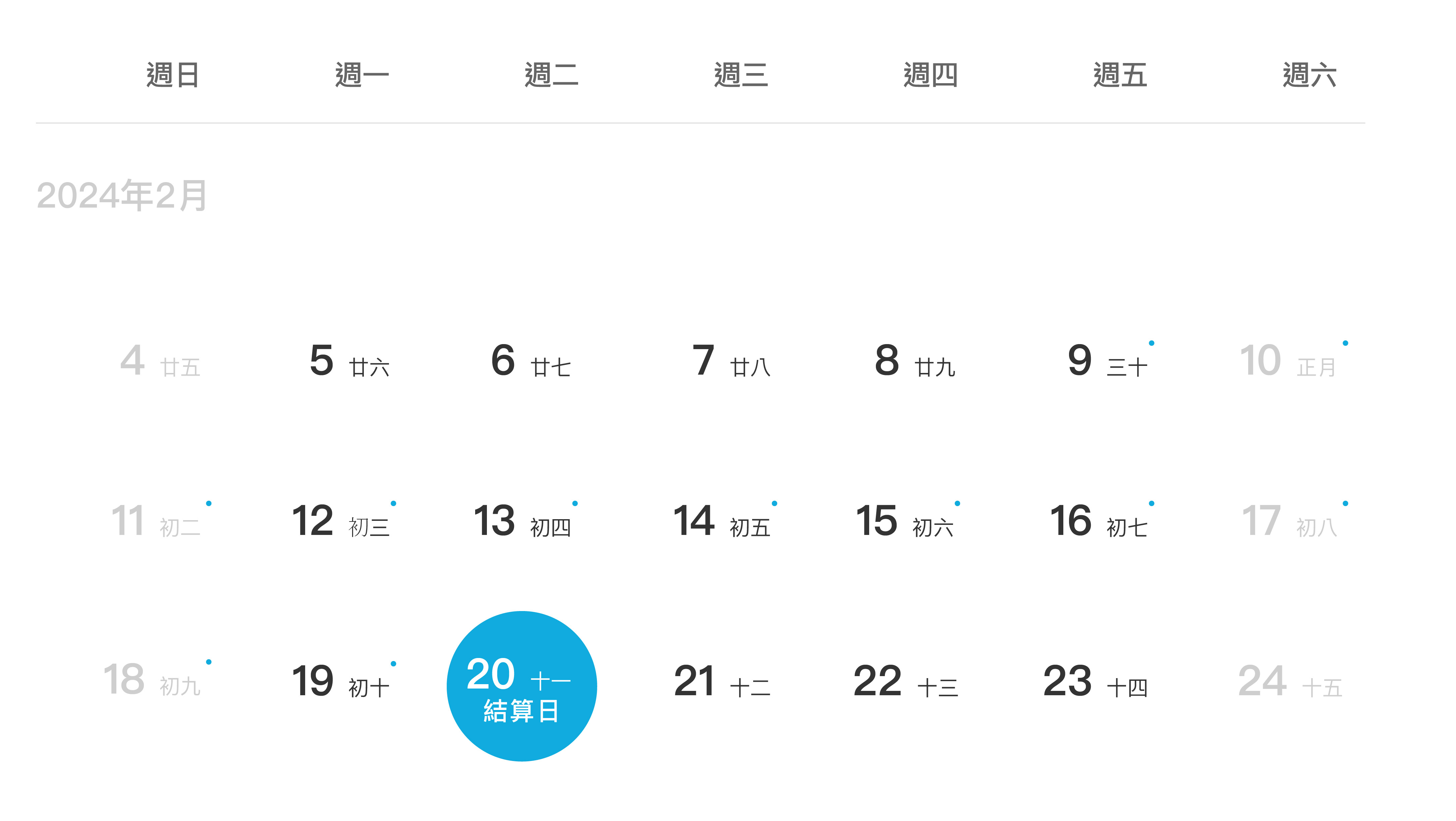
Task: Select date 9 labeled 三十
Action: (x=1107, y=361)
